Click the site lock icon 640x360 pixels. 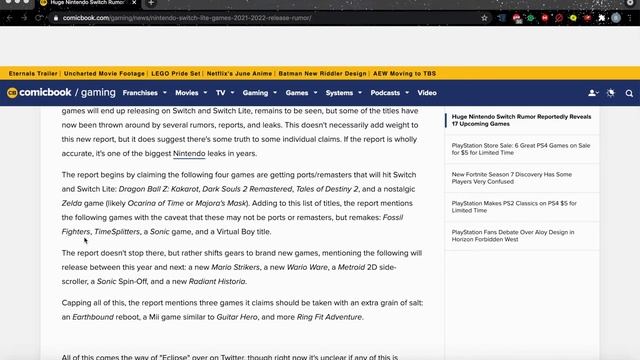pos(56,18)
